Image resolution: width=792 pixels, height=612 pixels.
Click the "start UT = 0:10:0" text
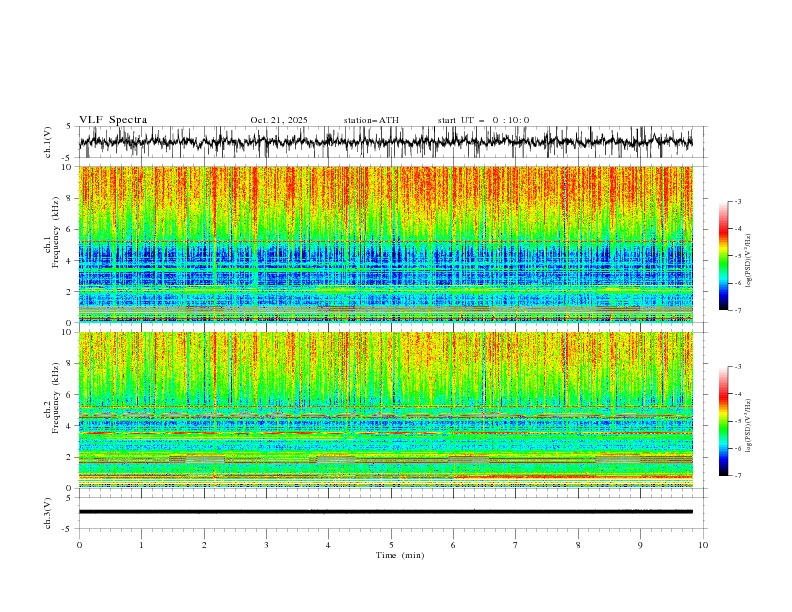(483, 120)
